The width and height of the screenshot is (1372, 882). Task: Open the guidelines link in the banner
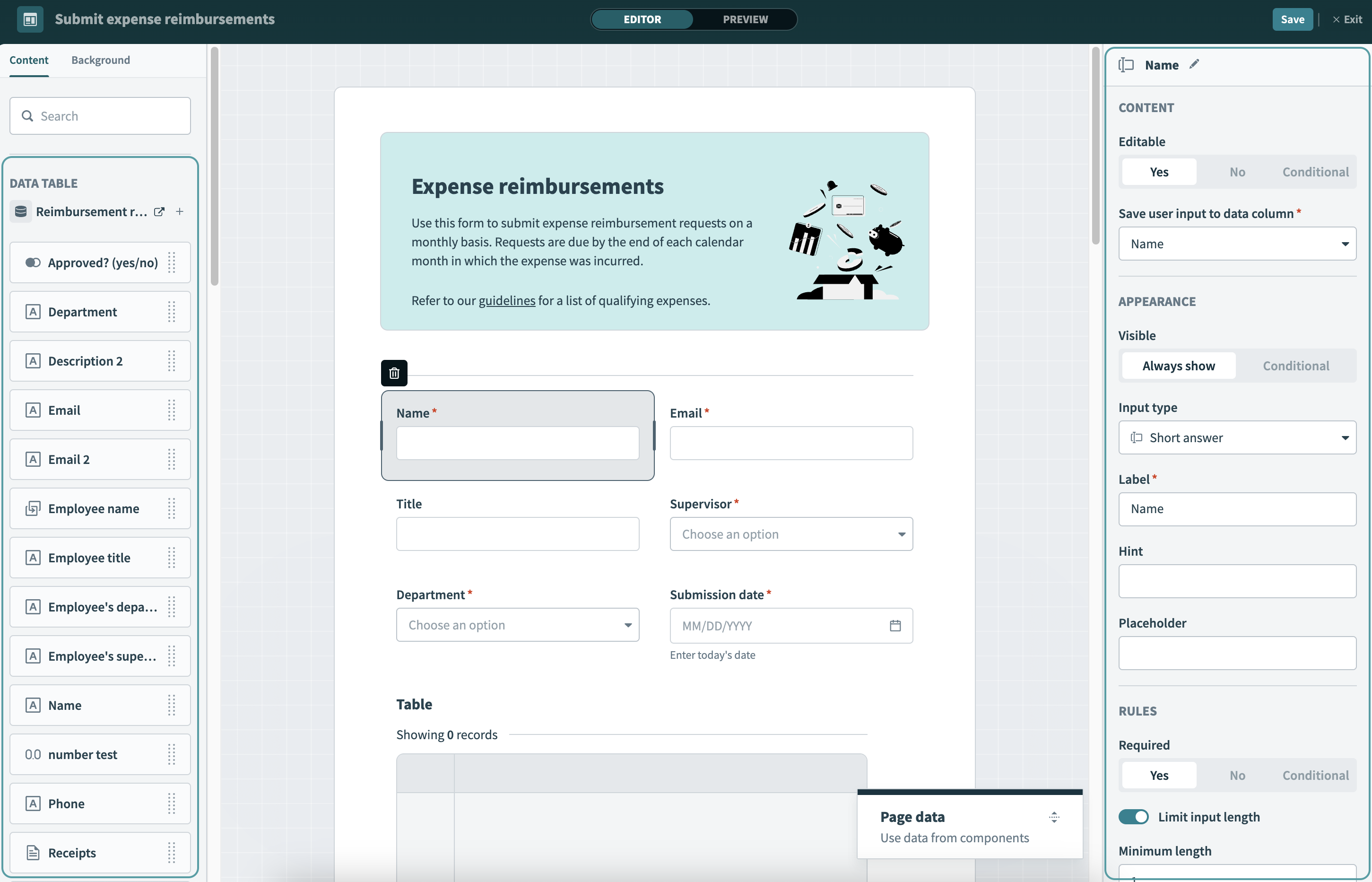coord(506,301)
